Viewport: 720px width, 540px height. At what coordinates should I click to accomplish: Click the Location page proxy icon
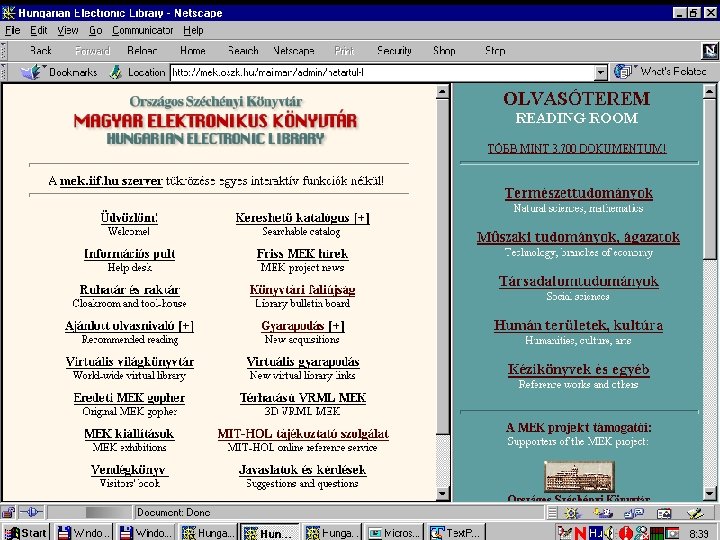pyautogui.click(x=116, y=72)
